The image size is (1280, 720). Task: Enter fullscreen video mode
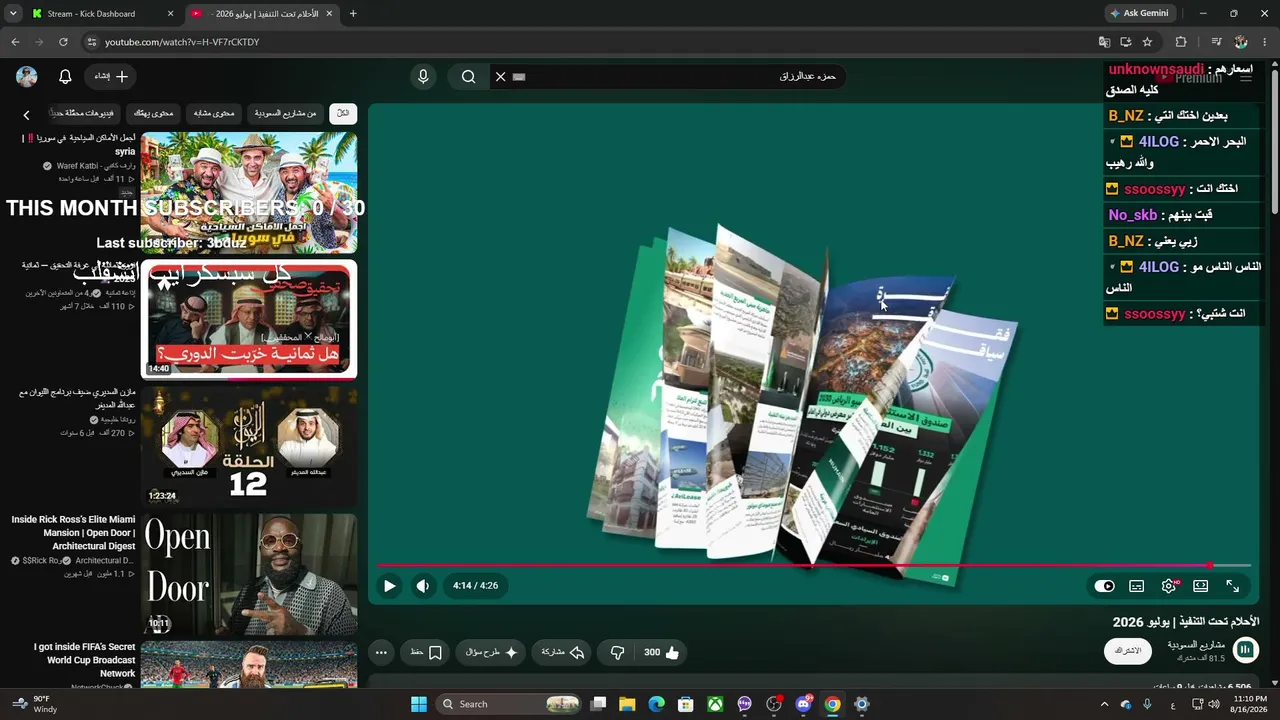coord(1233,586)
